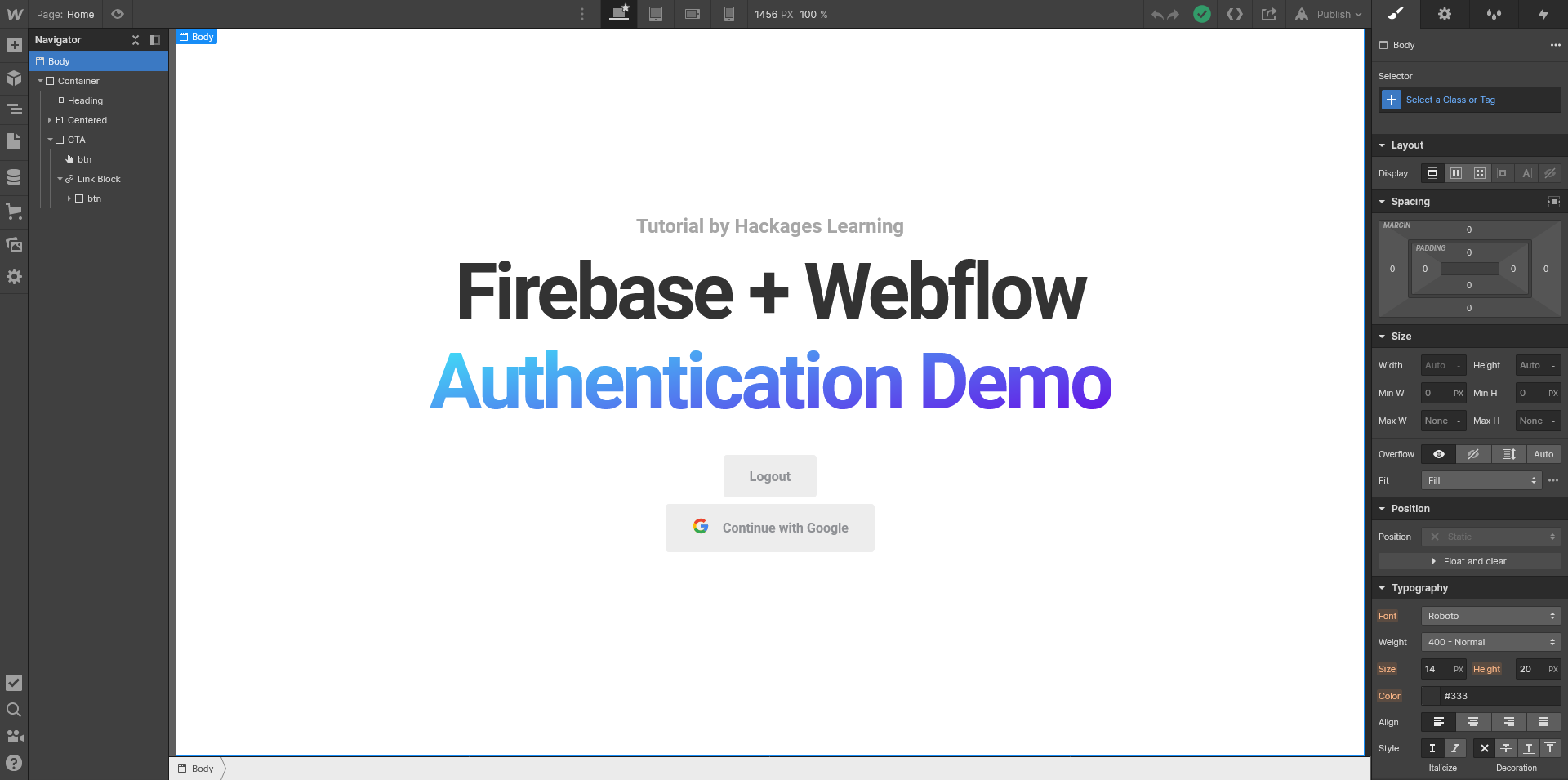The width and height of the screenshot is (1568, 780).
Task: Open the top bar three-dot options
Action: point(582,14)
